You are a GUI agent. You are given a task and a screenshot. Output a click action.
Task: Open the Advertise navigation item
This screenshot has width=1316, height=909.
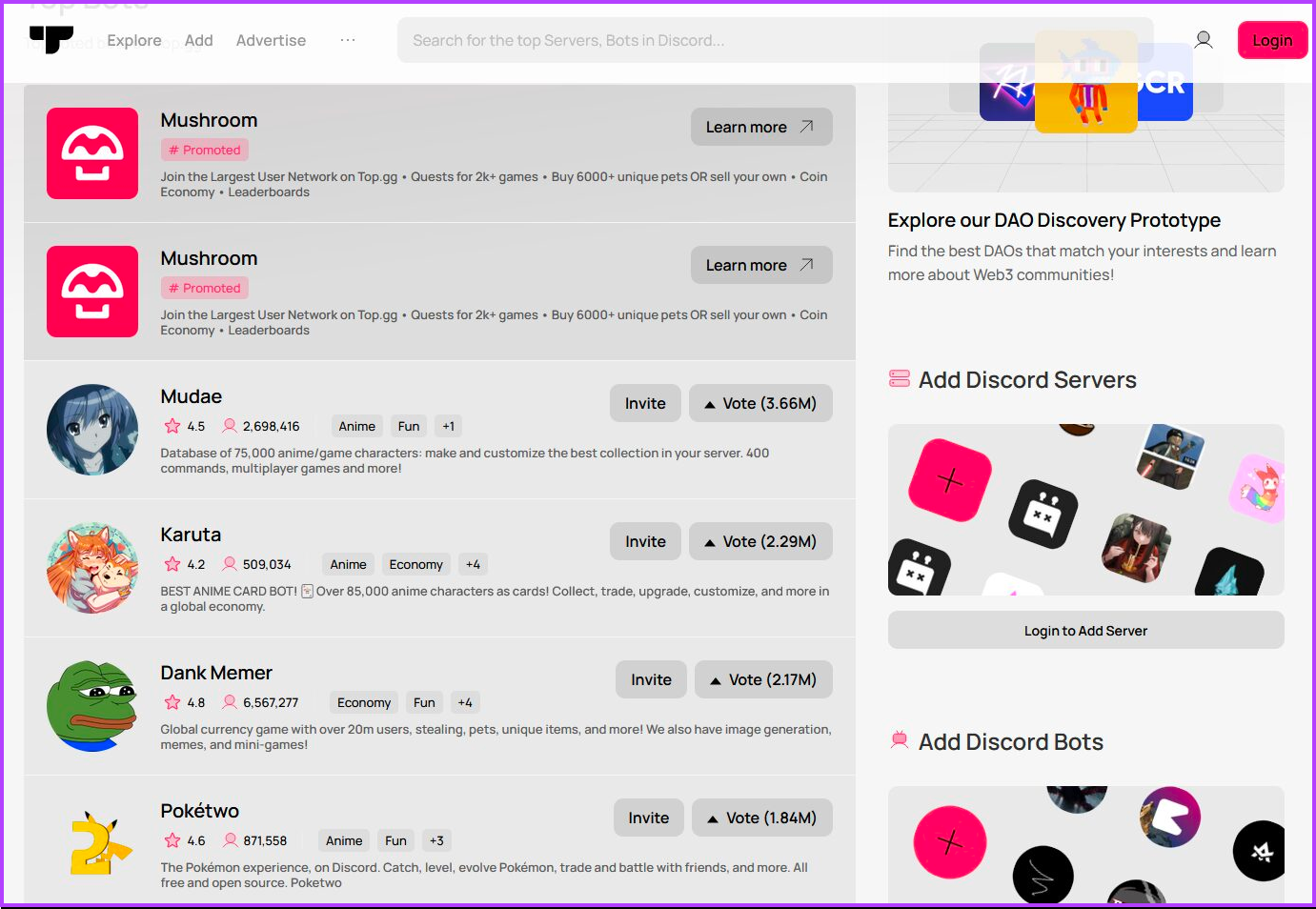pyautogui.click(x=271, y=40)
